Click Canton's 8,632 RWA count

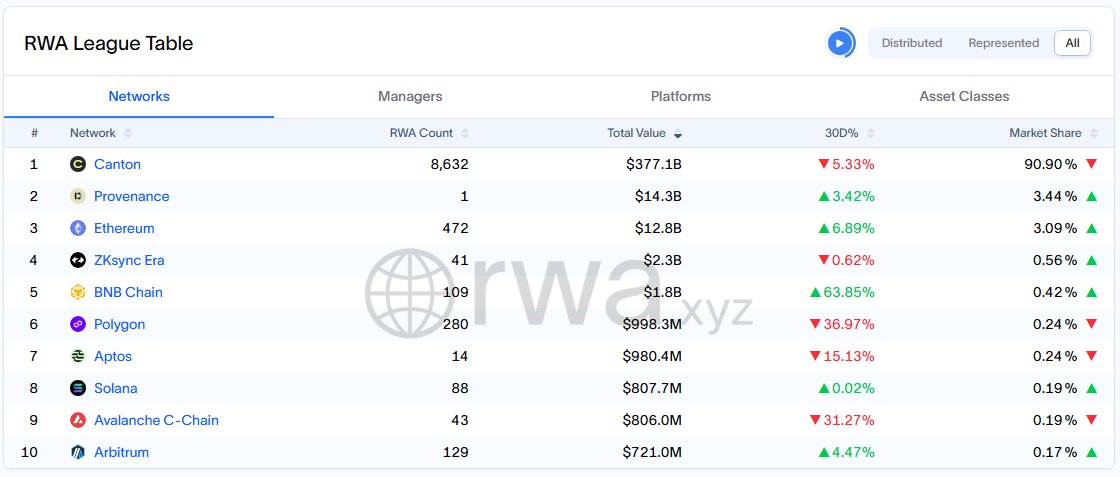449,164
